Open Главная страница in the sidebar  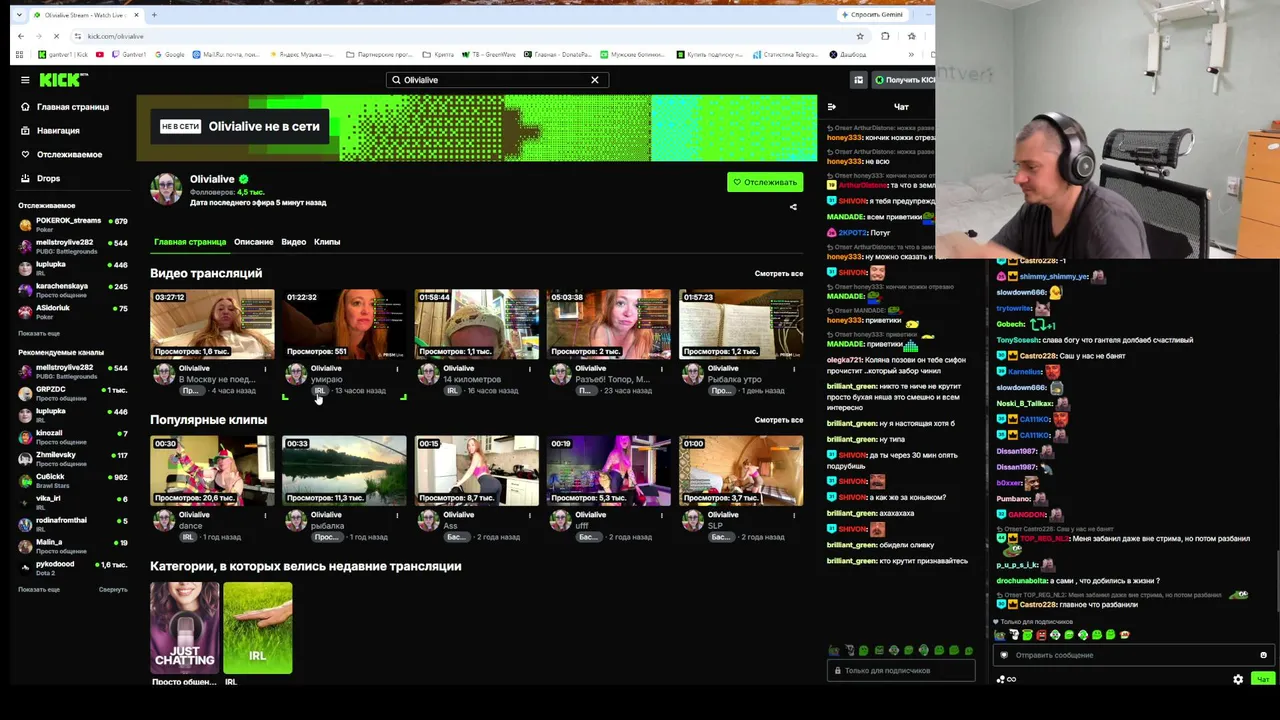(x=66, y=107)
